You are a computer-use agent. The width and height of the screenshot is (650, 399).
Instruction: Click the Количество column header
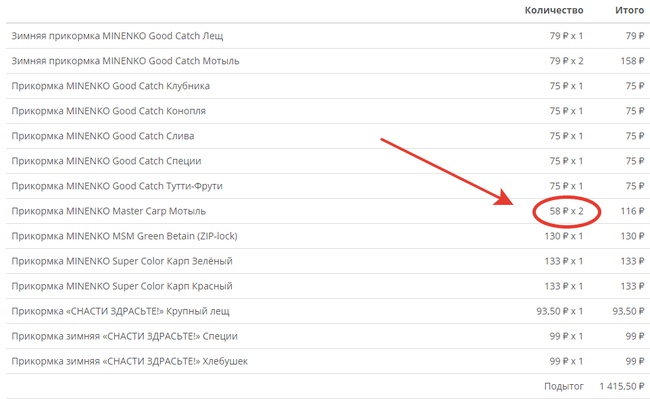coord(554,10)
